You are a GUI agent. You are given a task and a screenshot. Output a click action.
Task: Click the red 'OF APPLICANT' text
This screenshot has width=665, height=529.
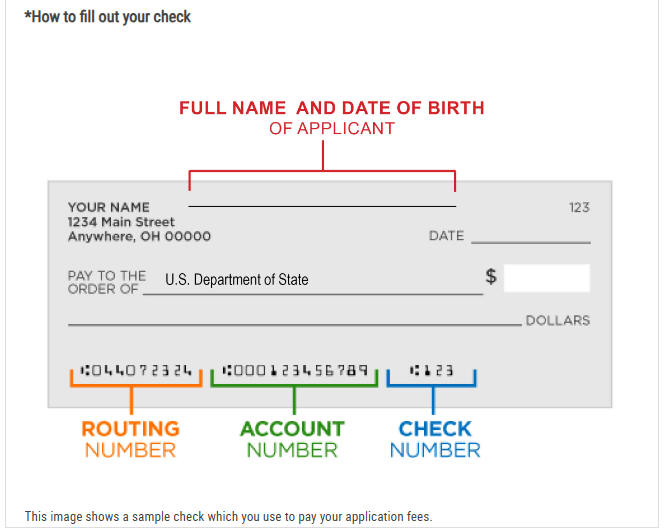pos(332,129)
